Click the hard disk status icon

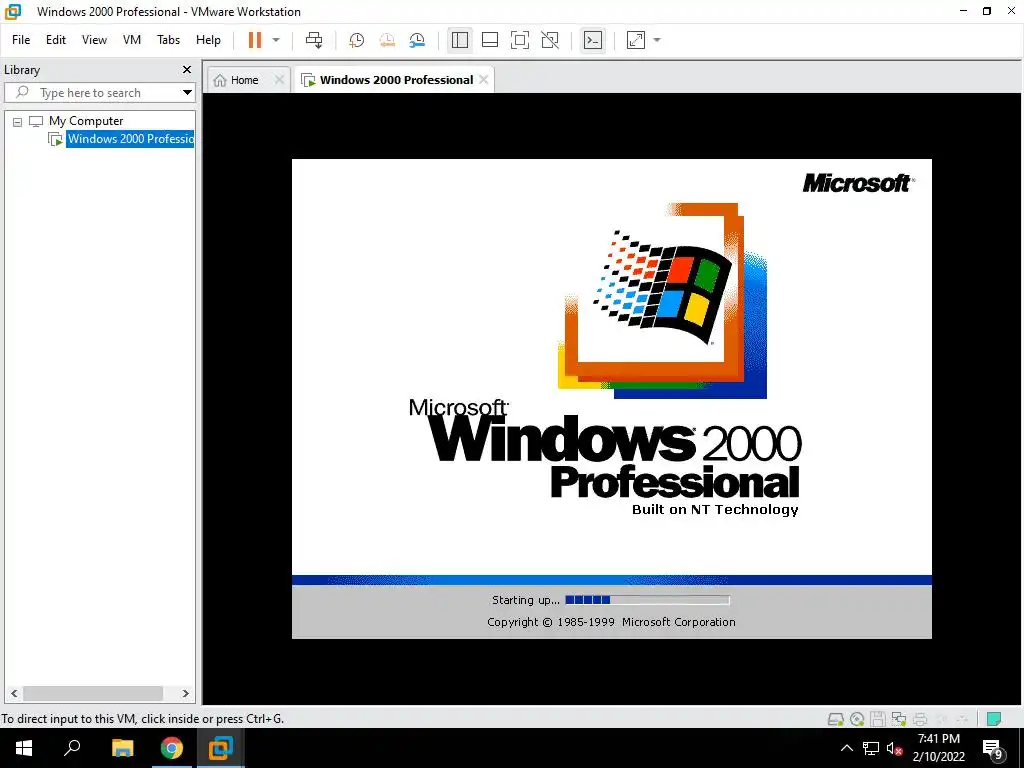click(835, 719)
